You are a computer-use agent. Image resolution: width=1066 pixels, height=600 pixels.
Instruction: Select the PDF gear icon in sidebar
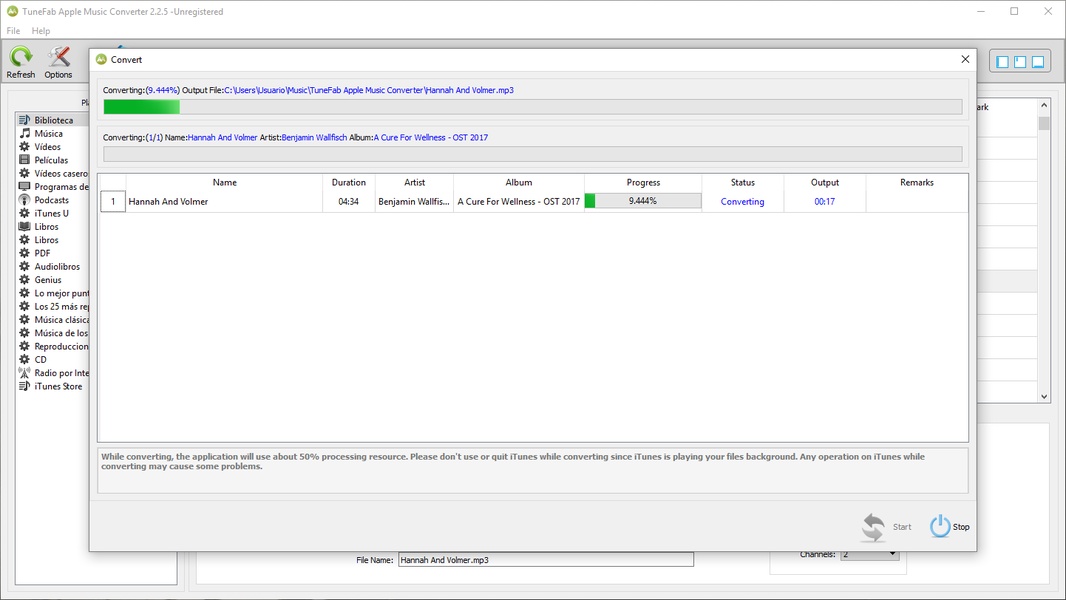coord(24,253)
